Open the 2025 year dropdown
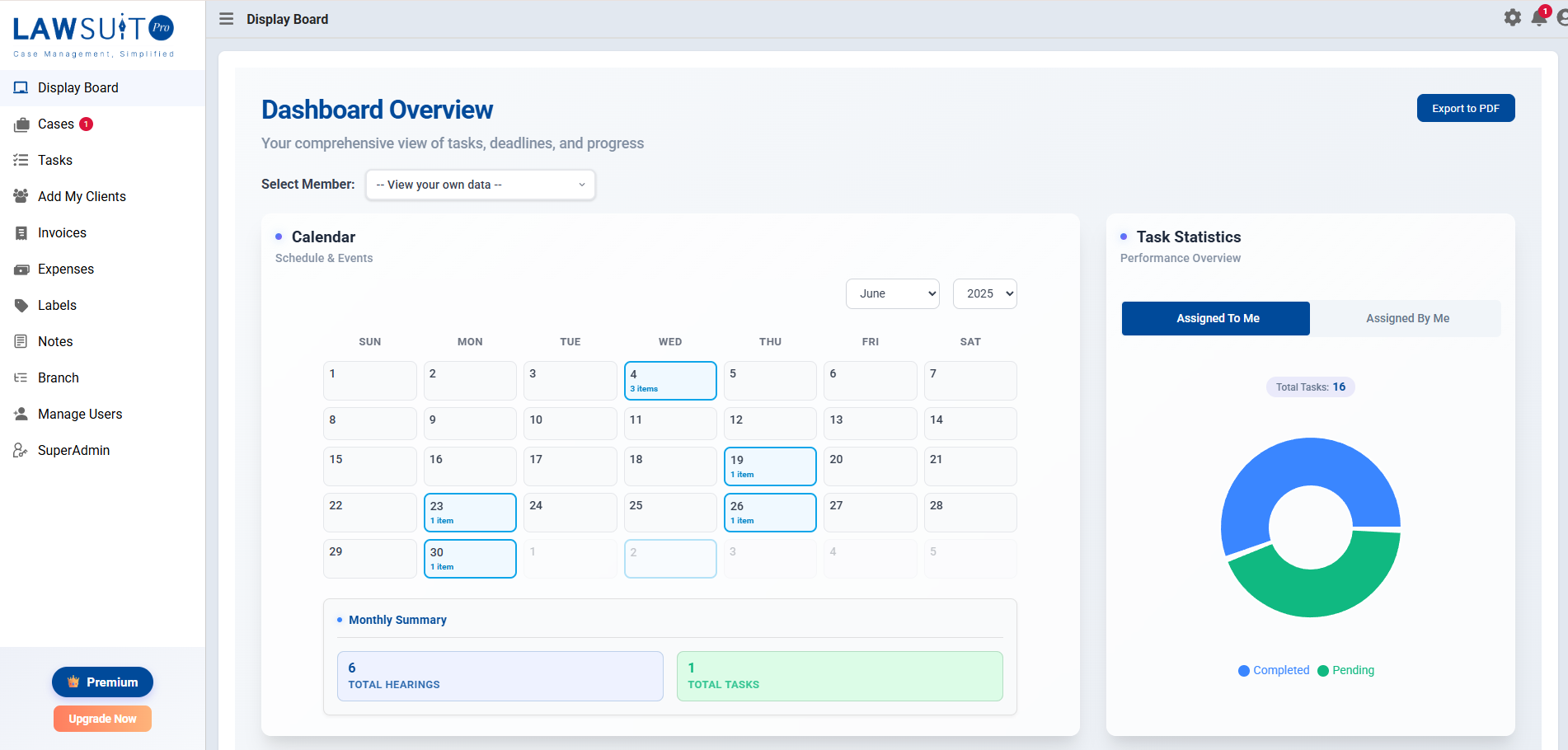 pyautogui.click(x=984, y=293)
